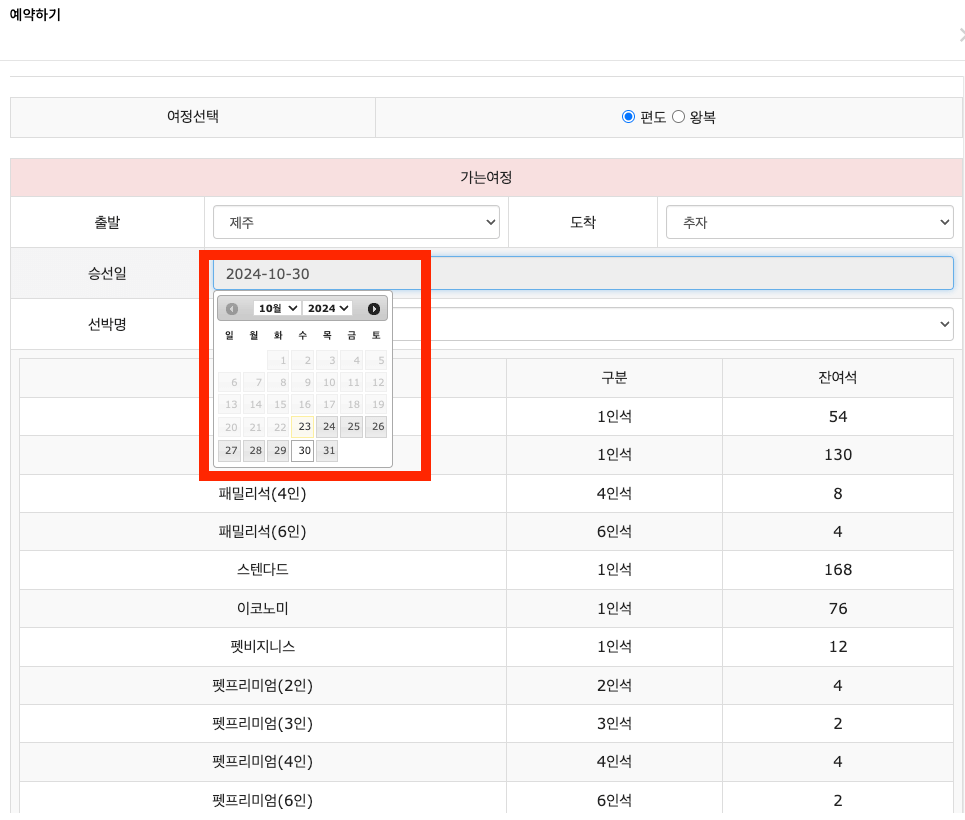Image resolution: width=965 pixels, height=820 pixels.
Task: Select October 30 on the calendar
Action: point(303,450)
